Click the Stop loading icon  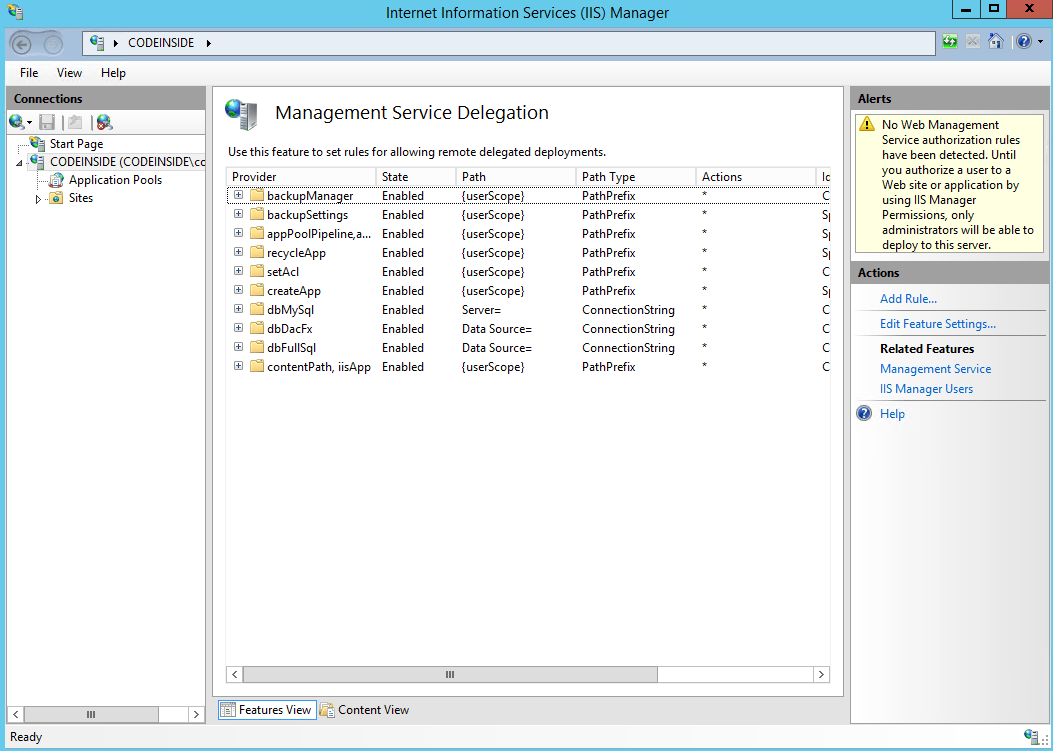click(972, 42)
